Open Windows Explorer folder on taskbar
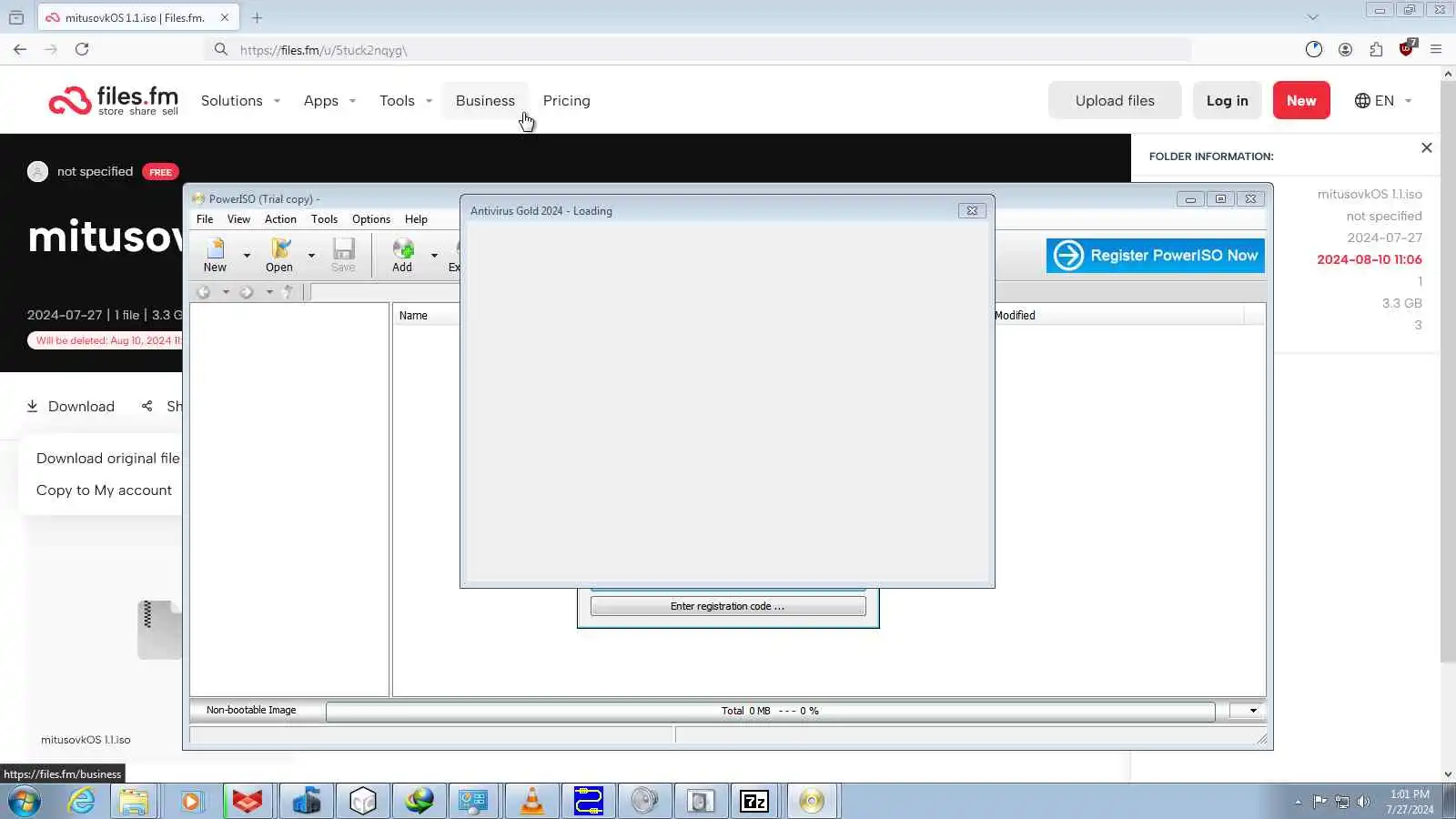Image resolution: width=1456 pixels, height=819 pixels. coord(134,802)
